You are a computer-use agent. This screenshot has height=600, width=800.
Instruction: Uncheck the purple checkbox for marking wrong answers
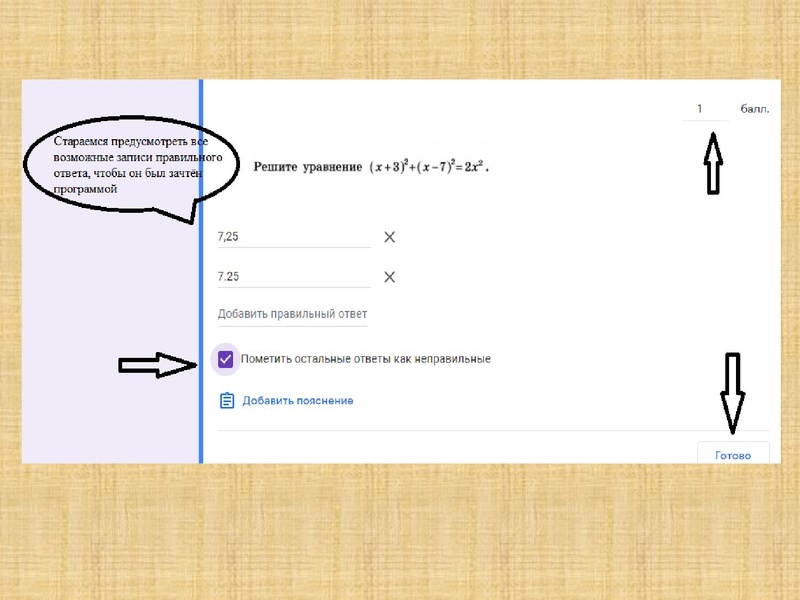click(226, 359)
